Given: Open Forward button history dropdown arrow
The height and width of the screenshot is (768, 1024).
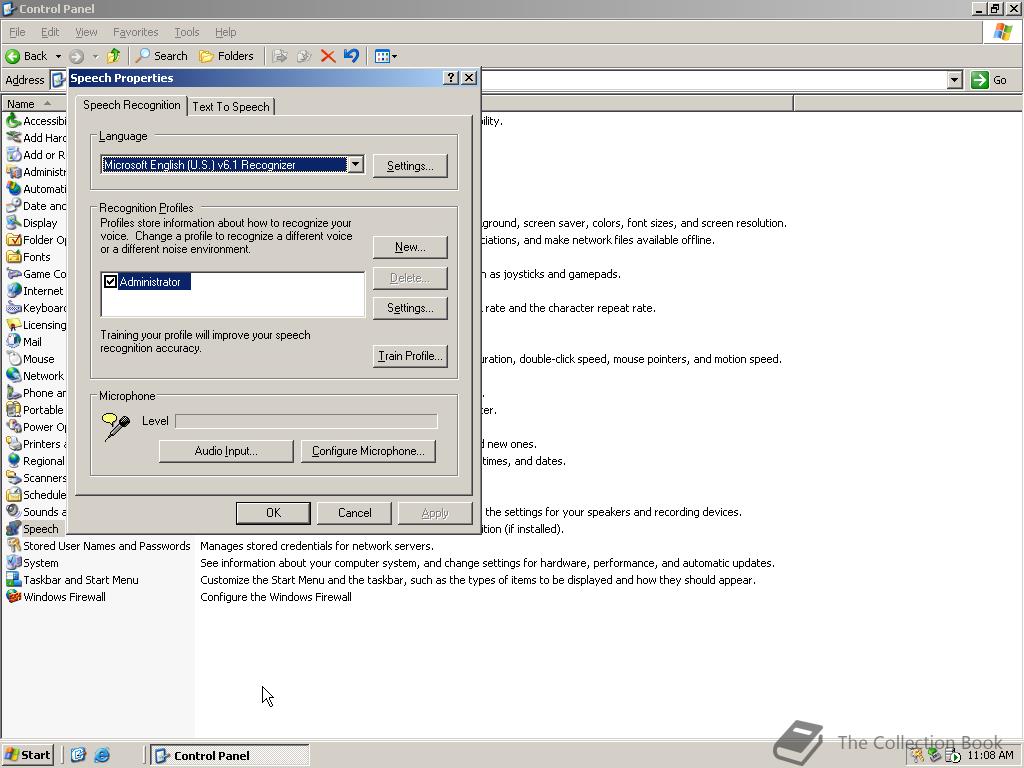Looking at the screenshot, I should coord(95,56).
